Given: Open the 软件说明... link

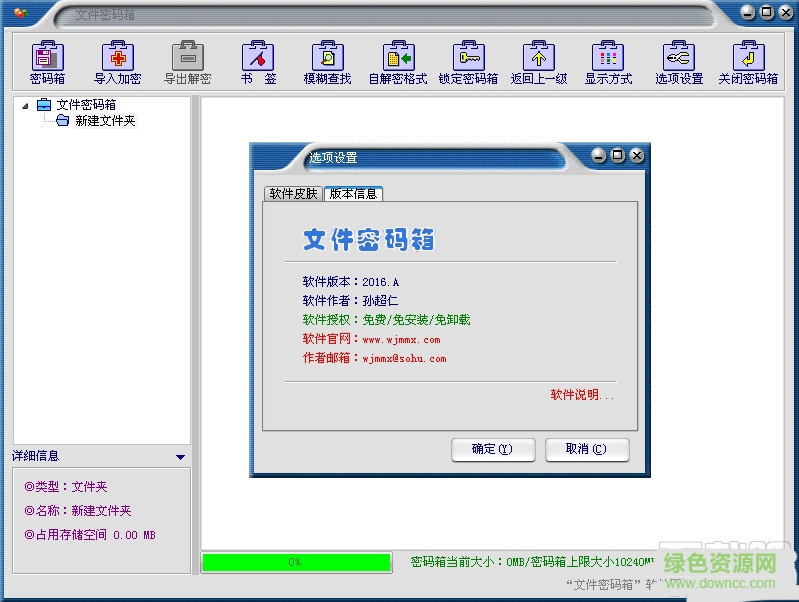Looking at the screenshot, I should pyautogui.click(x=582, y=395).
